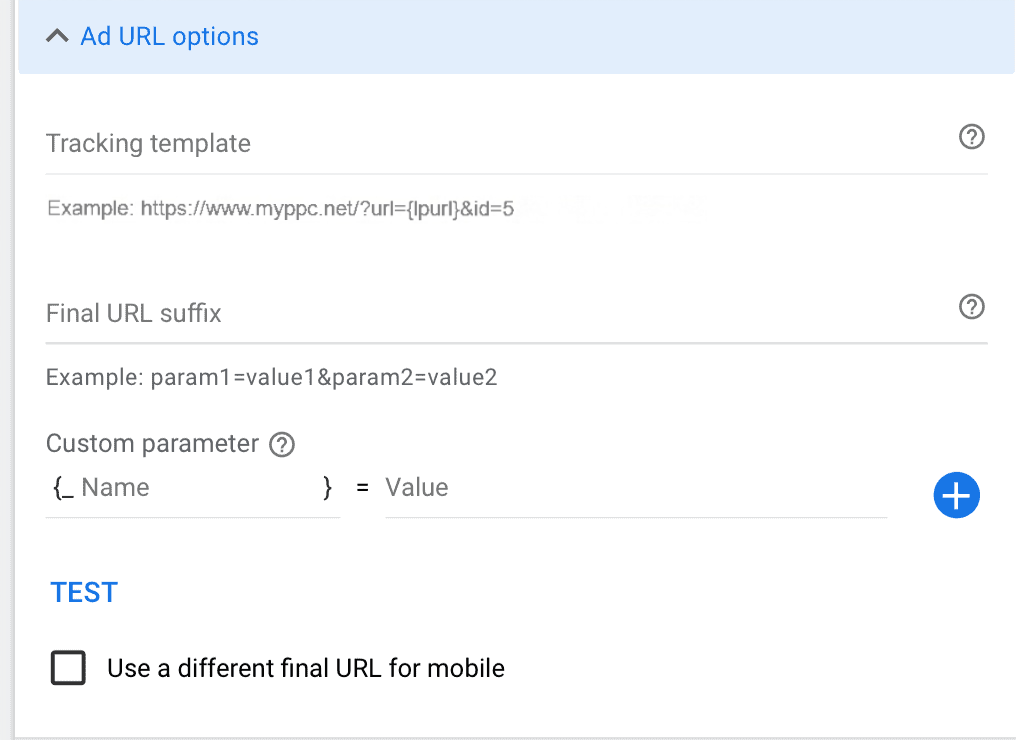Add custom parameter with blue plus button
This screenshot has width=1016, height=740.
pos(956,495)
